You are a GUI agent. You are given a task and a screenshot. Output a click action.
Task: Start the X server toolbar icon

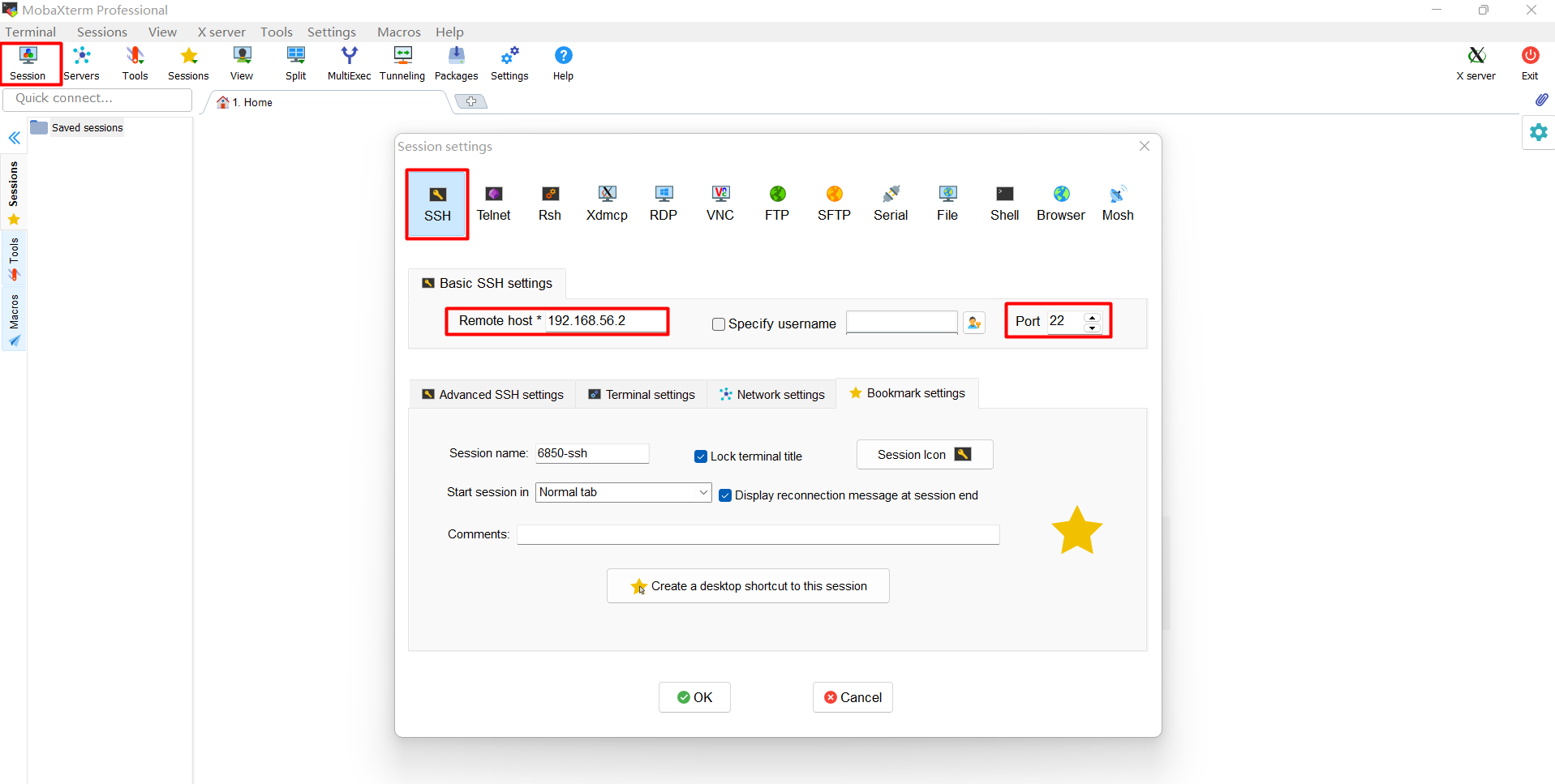click(1476, 63)
